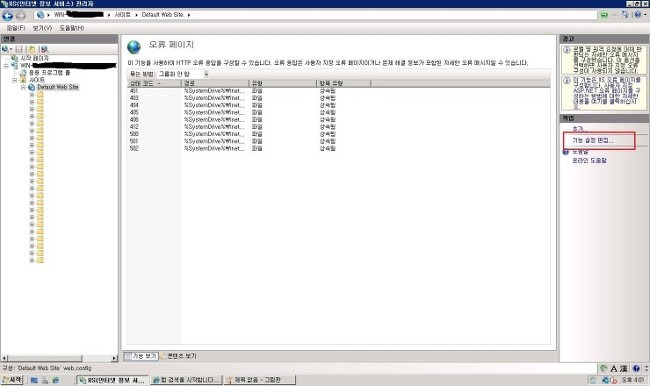The width and height of the screenshot is (650, 386).
Task: Open the breadcrumb arrow after 사이트
Action: point(136,15)
